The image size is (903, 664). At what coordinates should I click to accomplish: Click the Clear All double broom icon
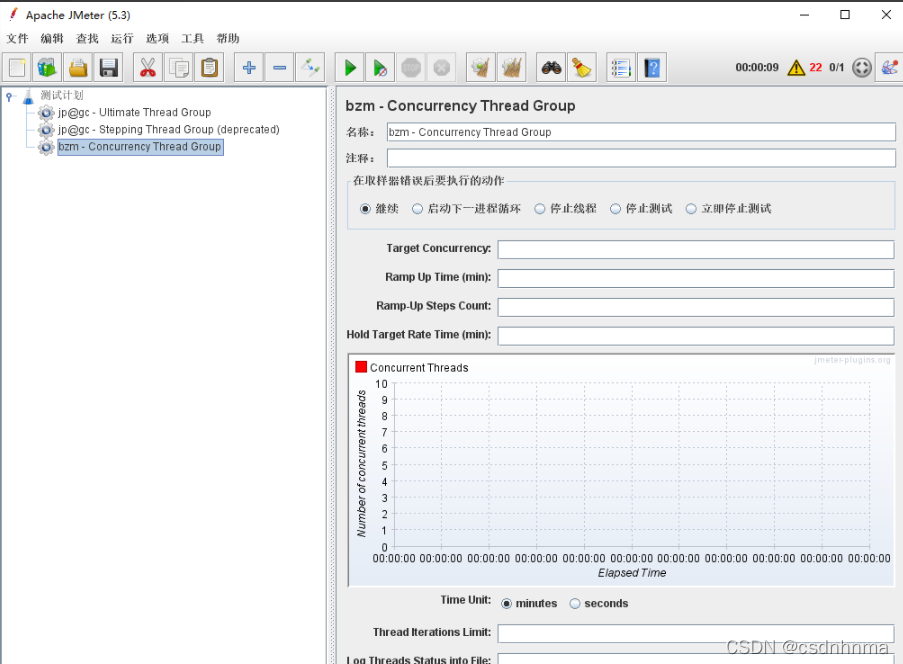tap(511, 68)
